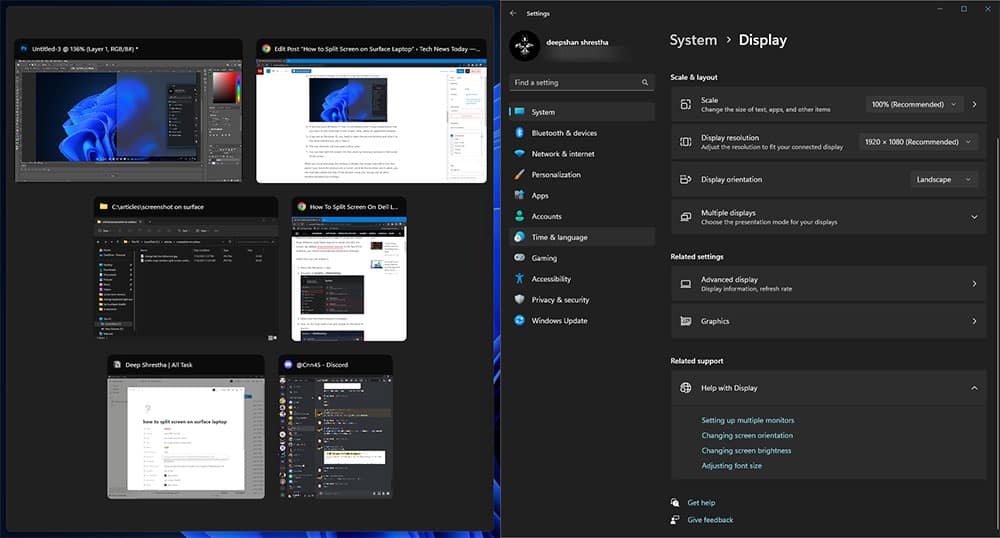This screenshot has height=538, width=1000.
Task: Click the Accessibility figure icon
Action: pos(520,279)
